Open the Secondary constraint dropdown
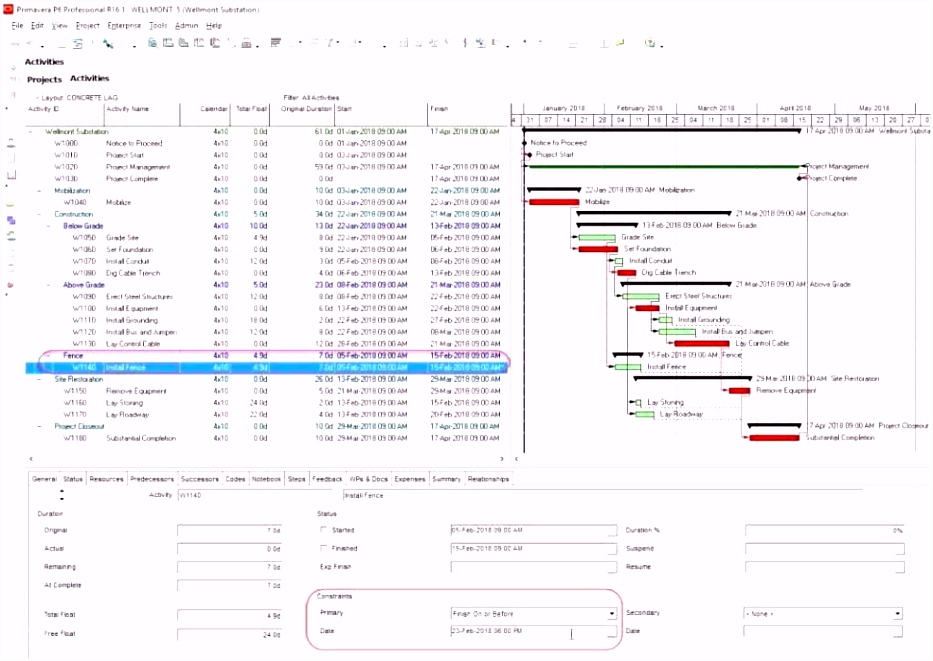 click(x=897, y=613)
